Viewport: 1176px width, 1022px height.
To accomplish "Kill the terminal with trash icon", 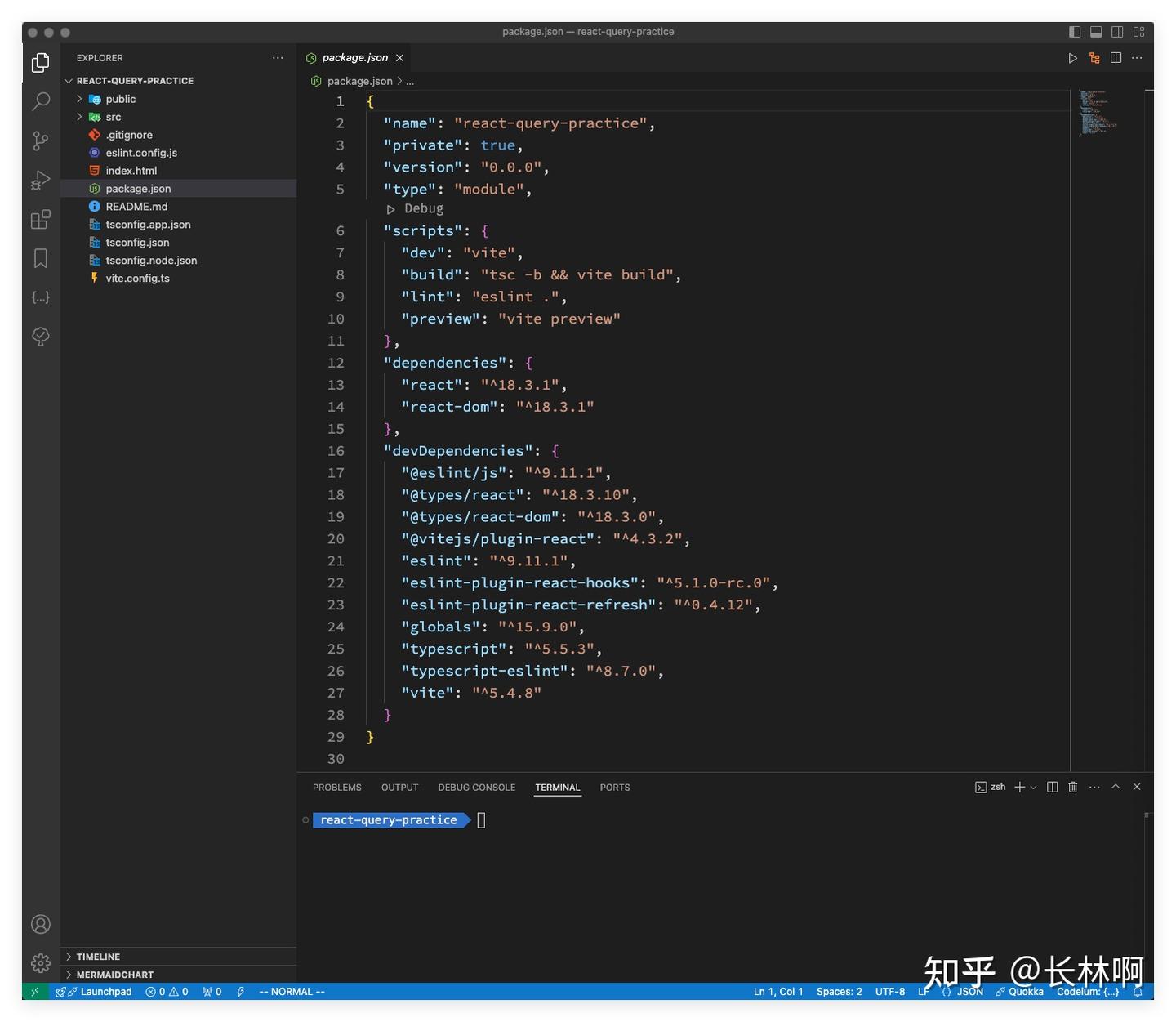I will tap(1073, 787).
